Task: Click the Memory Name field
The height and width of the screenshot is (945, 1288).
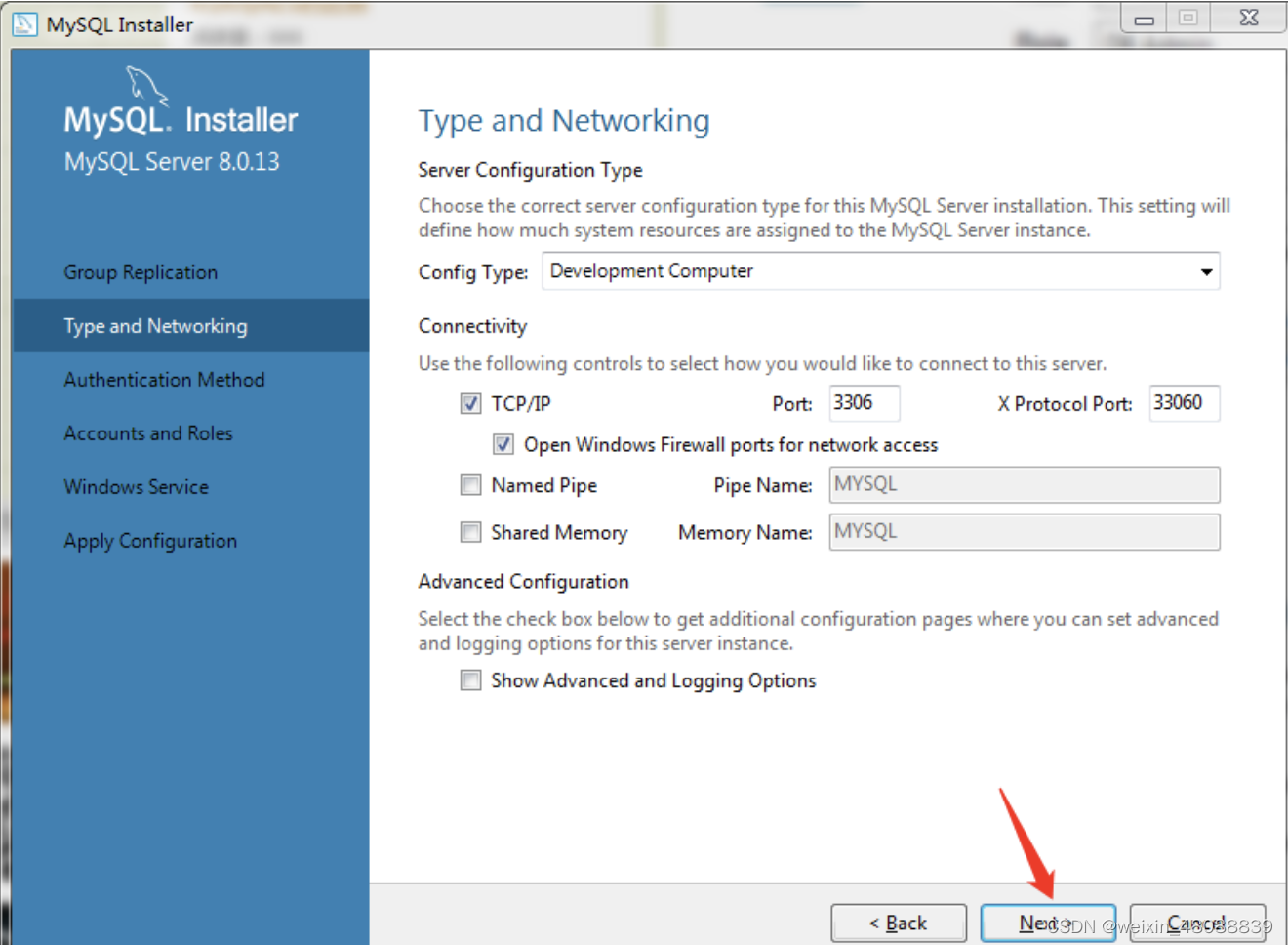Action: tap(1025, 532)
